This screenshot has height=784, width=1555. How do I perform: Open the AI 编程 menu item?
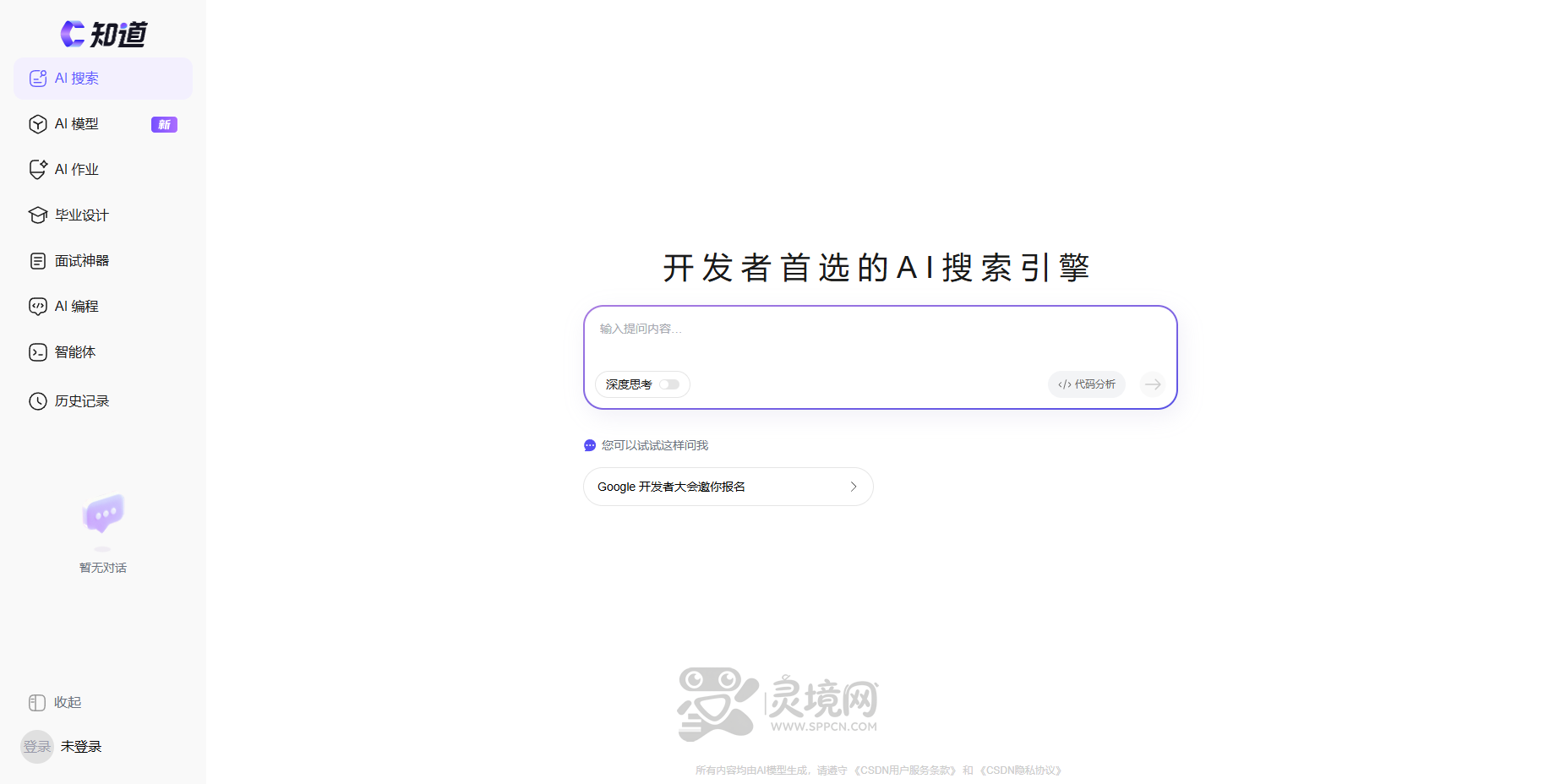(103, 307)
